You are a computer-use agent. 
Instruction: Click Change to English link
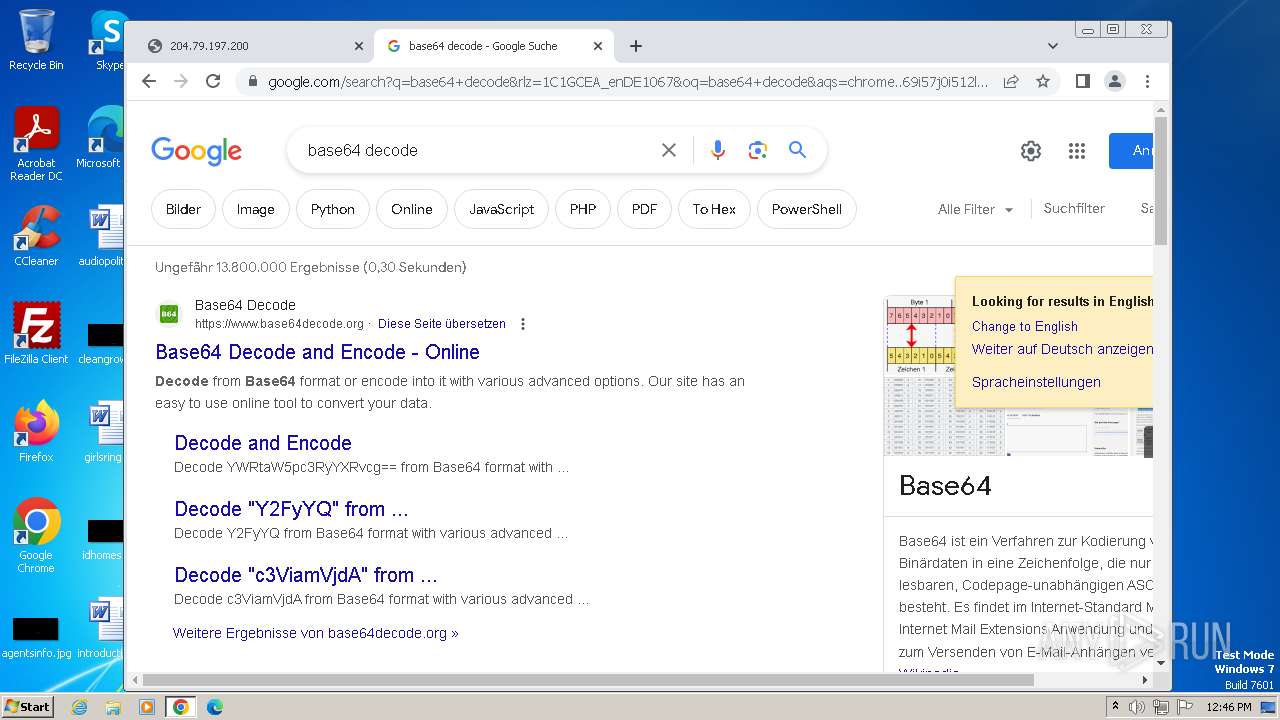click(1025, 326)
